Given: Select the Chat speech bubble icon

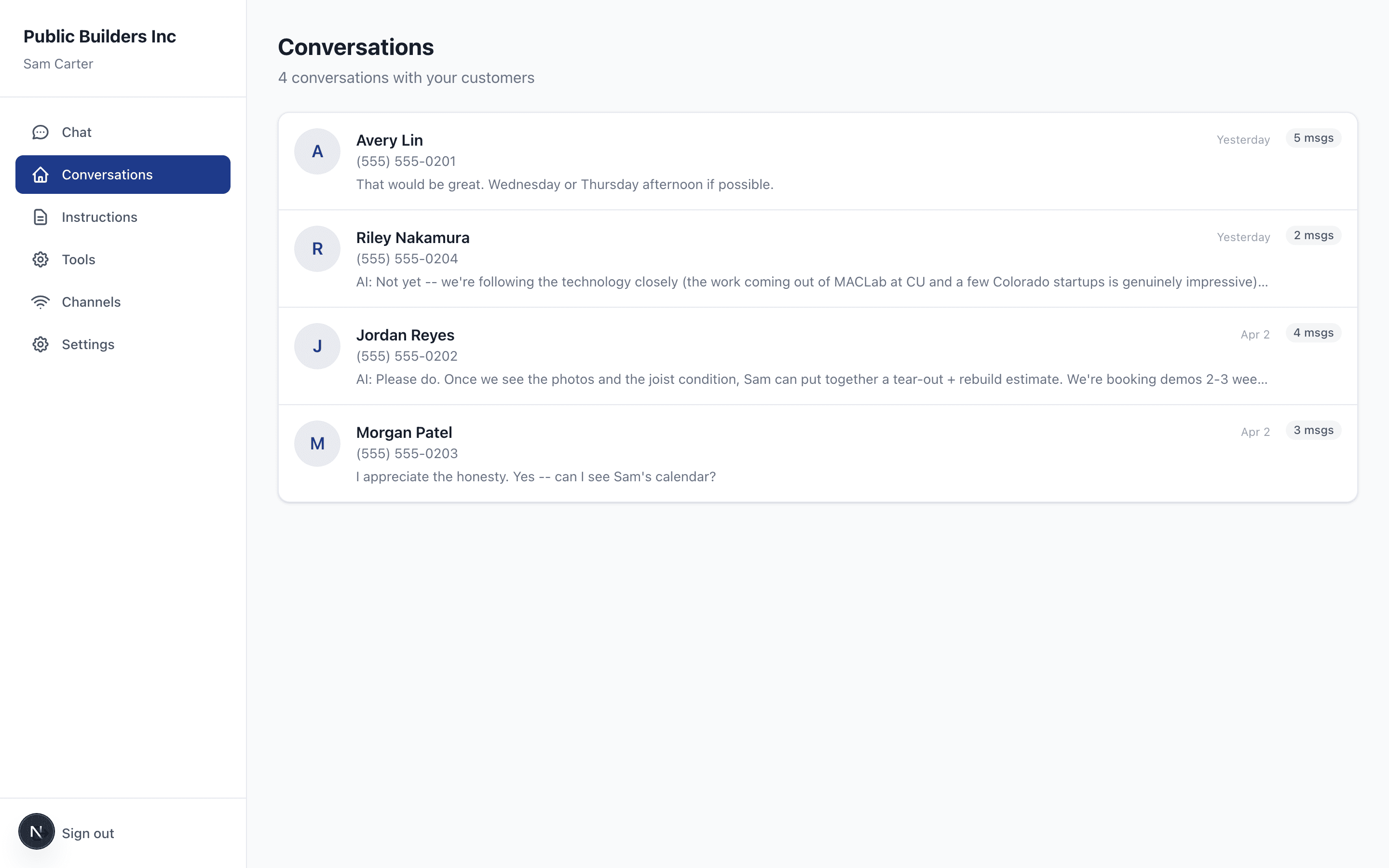Looking at the screenshot, I should (40, 132).
